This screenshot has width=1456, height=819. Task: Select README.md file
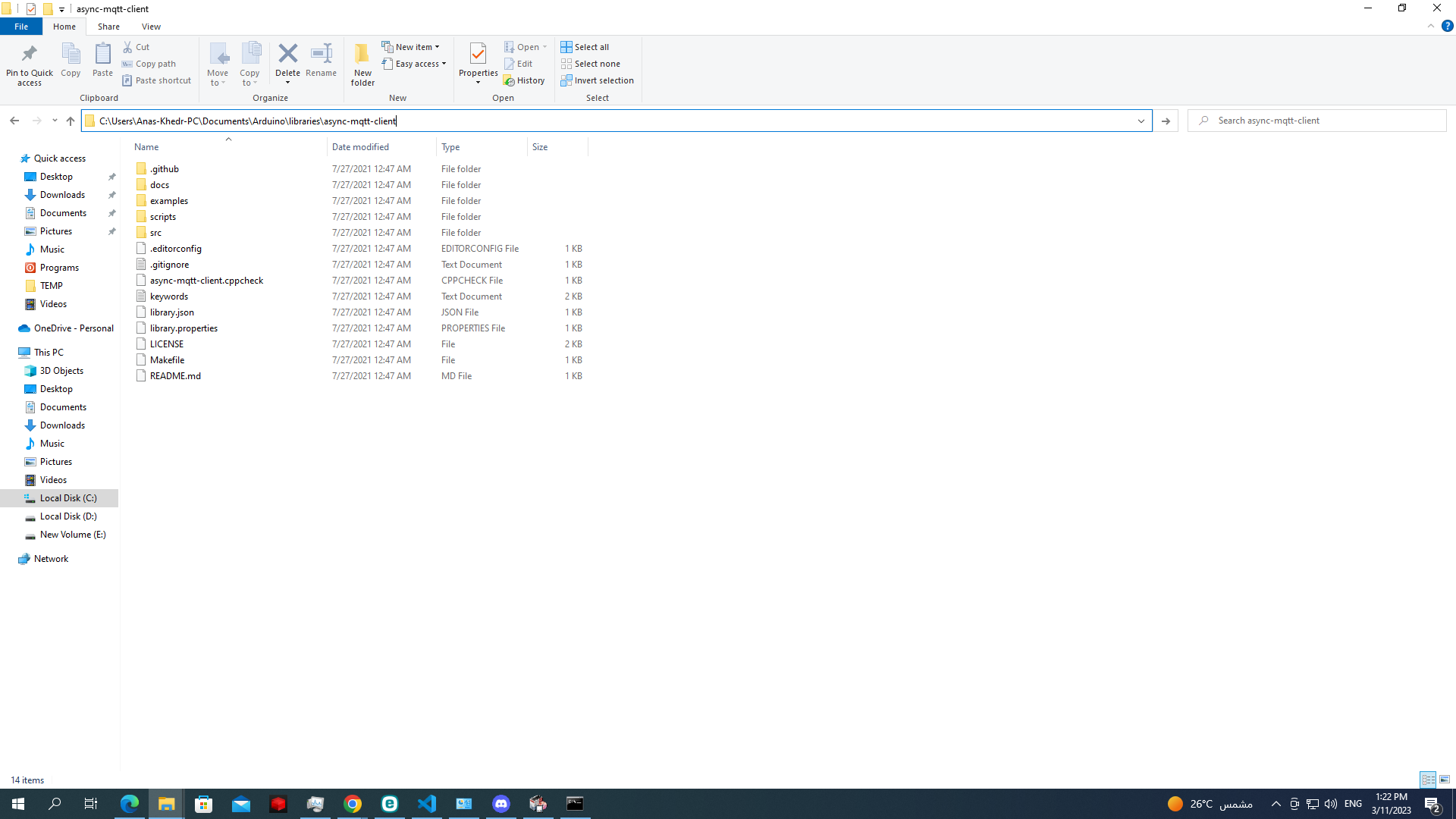tap(175, 376)
